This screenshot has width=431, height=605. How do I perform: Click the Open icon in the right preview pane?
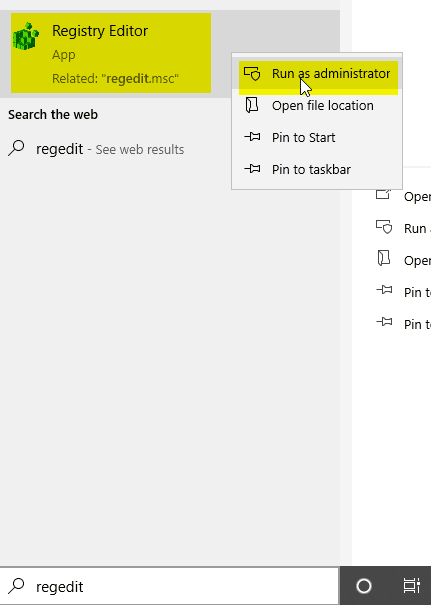(x=384, y=194)
